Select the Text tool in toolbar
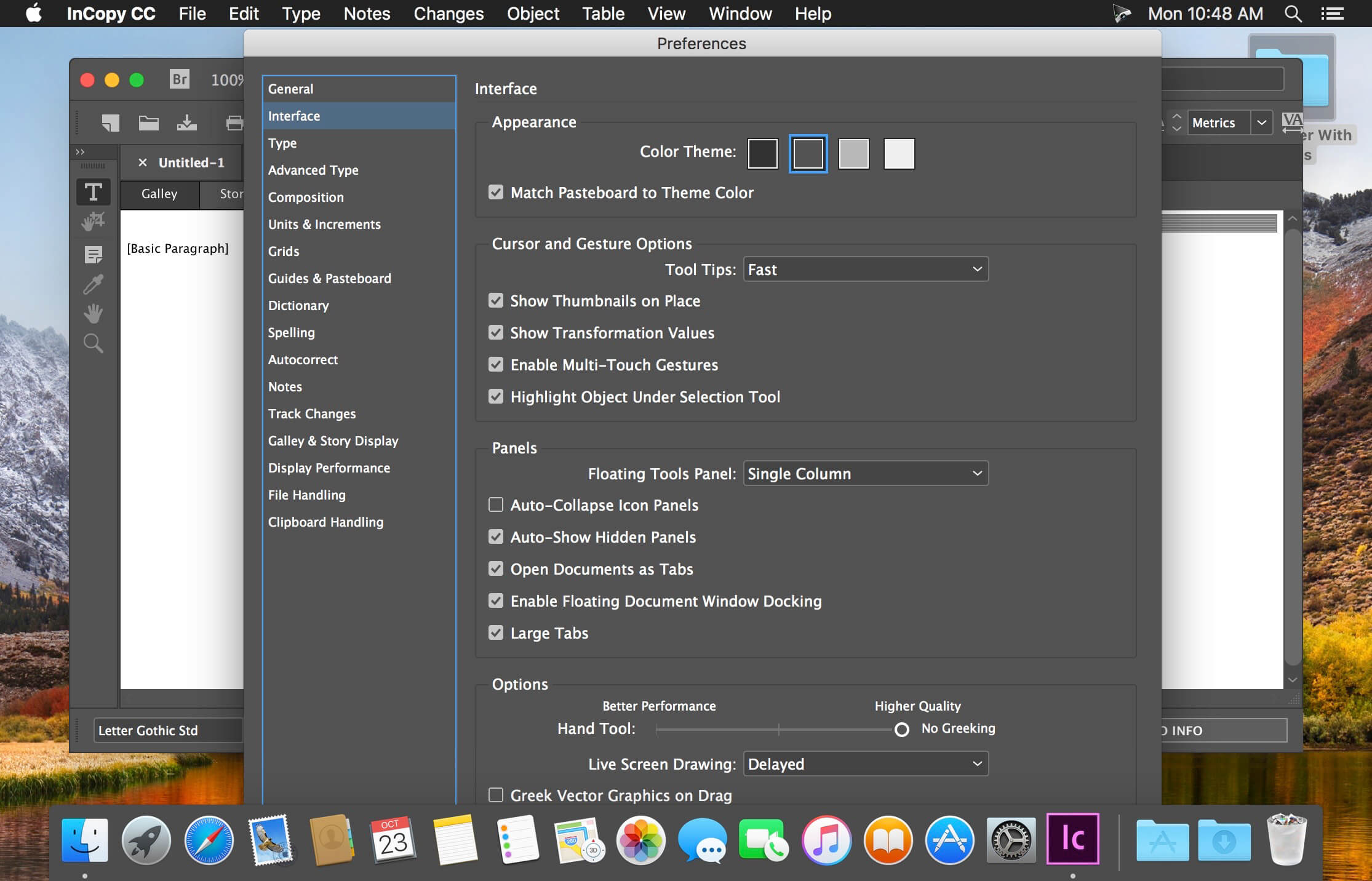Viewport: 1372px width, 881px height. 93,192
